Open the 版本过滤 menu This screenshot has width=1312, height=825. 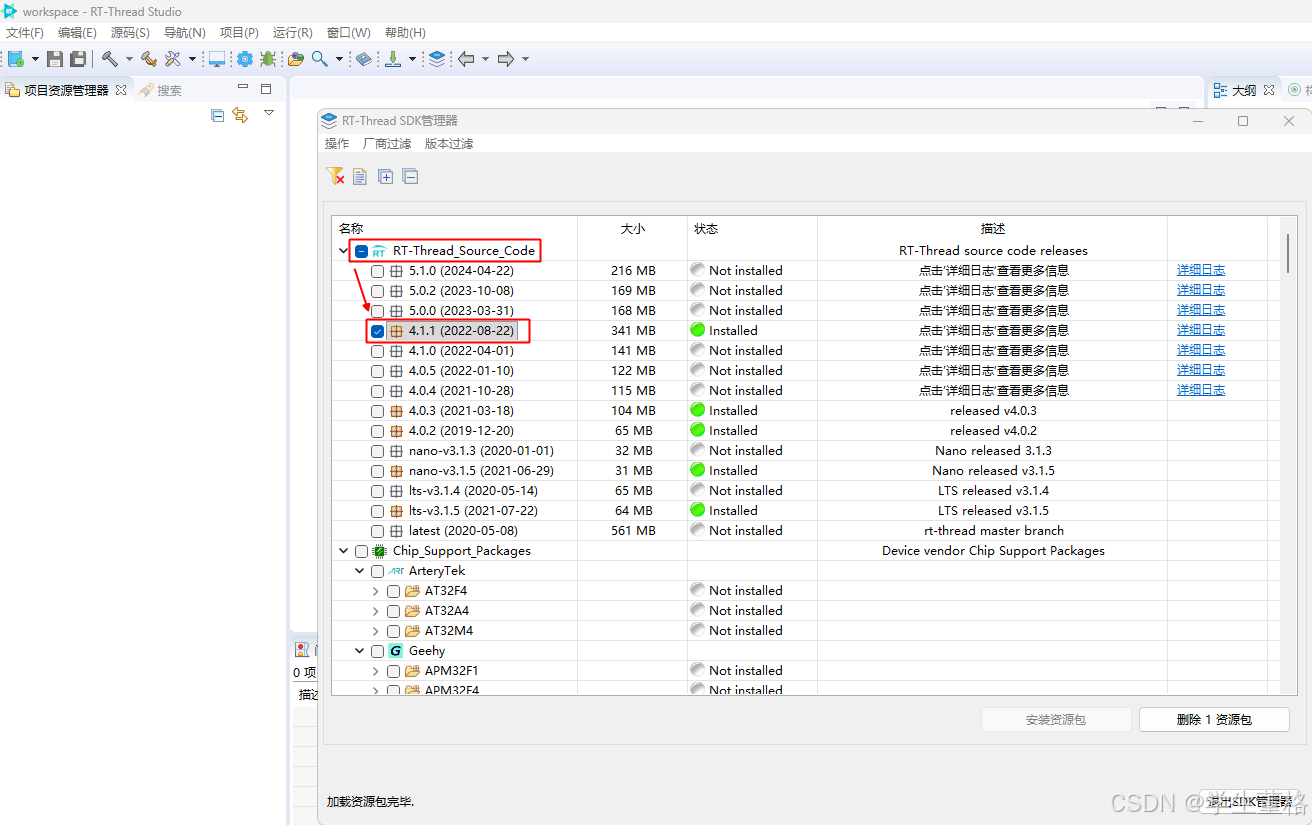[x=449, y=144]
